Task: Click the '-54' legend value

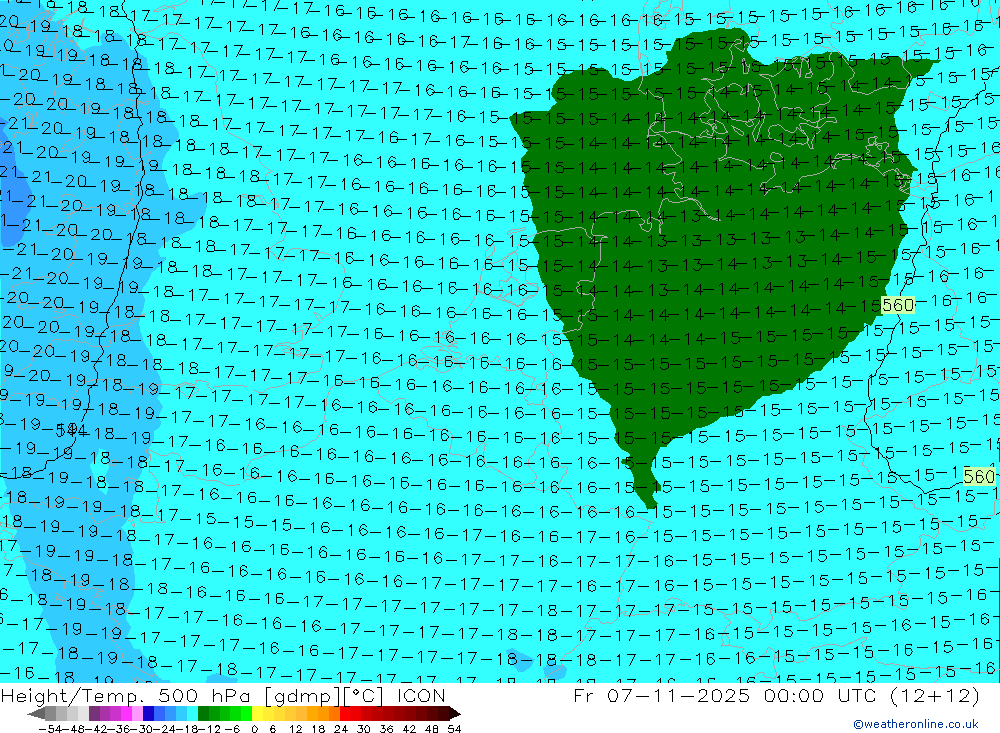Action: click(x=50, y=729)
